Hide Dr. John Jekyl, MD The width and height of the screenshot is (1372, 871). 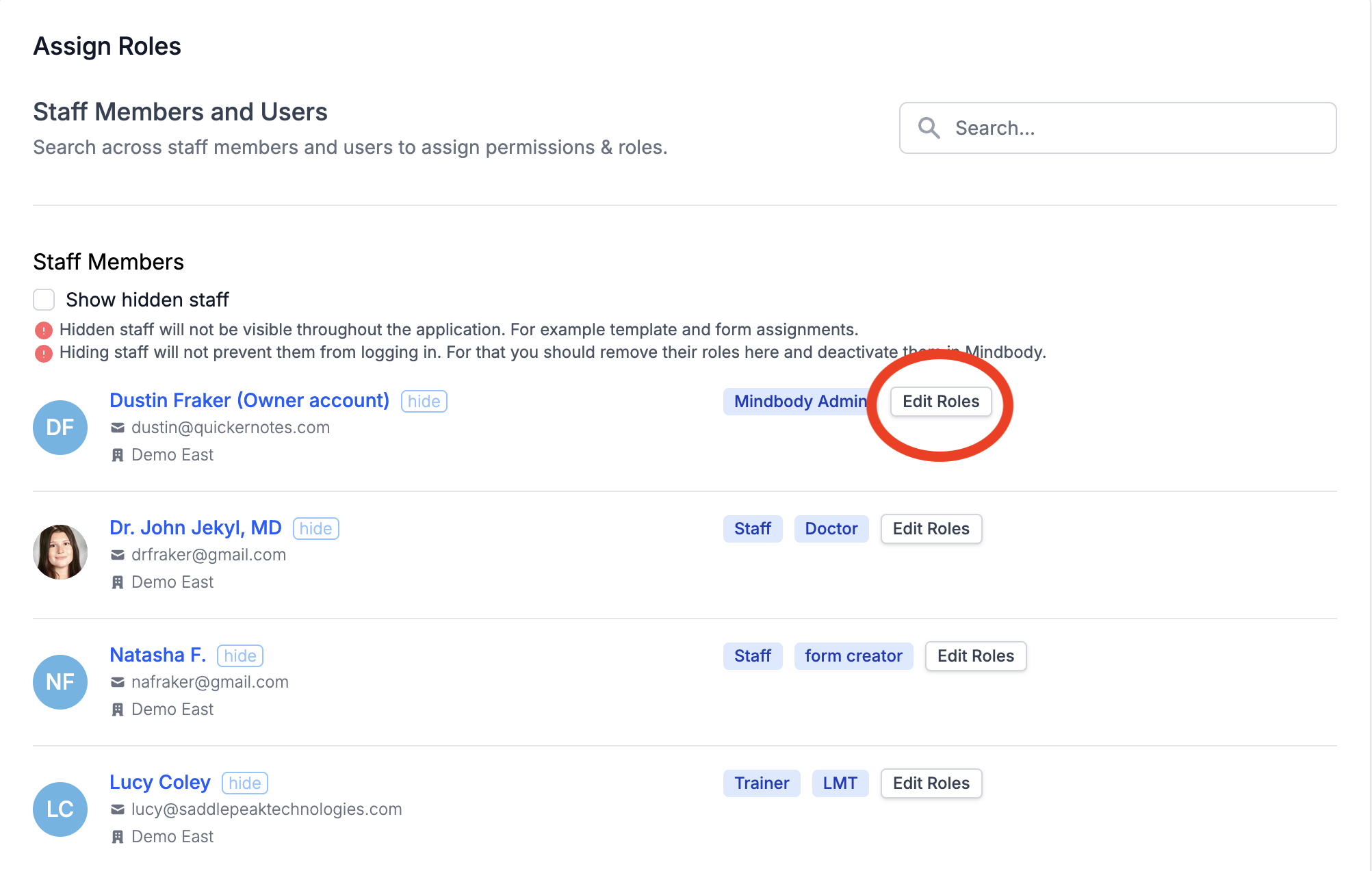coord(315,529)
